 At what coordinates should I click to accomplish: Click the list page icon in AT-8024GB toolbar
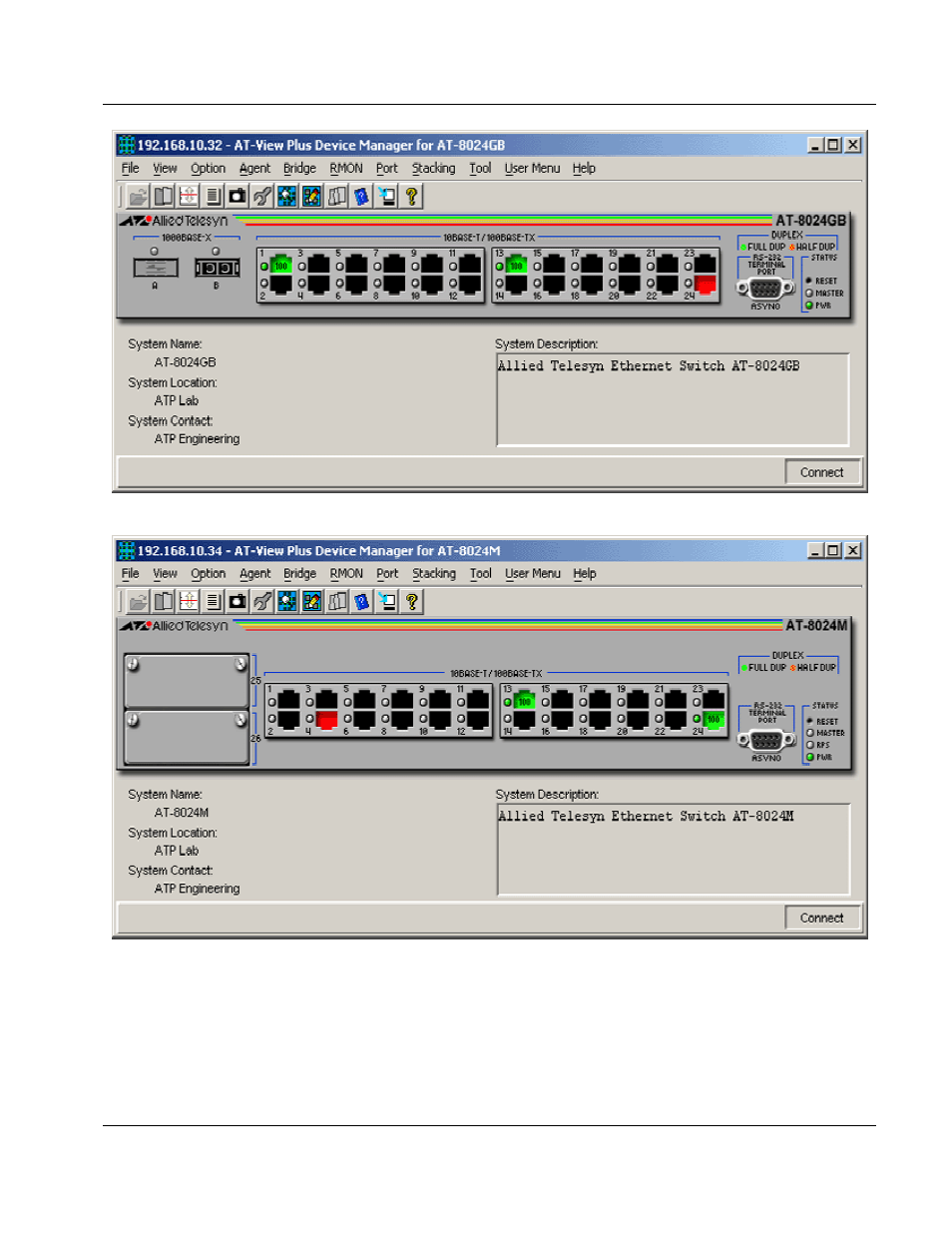(x=213, y=197)
